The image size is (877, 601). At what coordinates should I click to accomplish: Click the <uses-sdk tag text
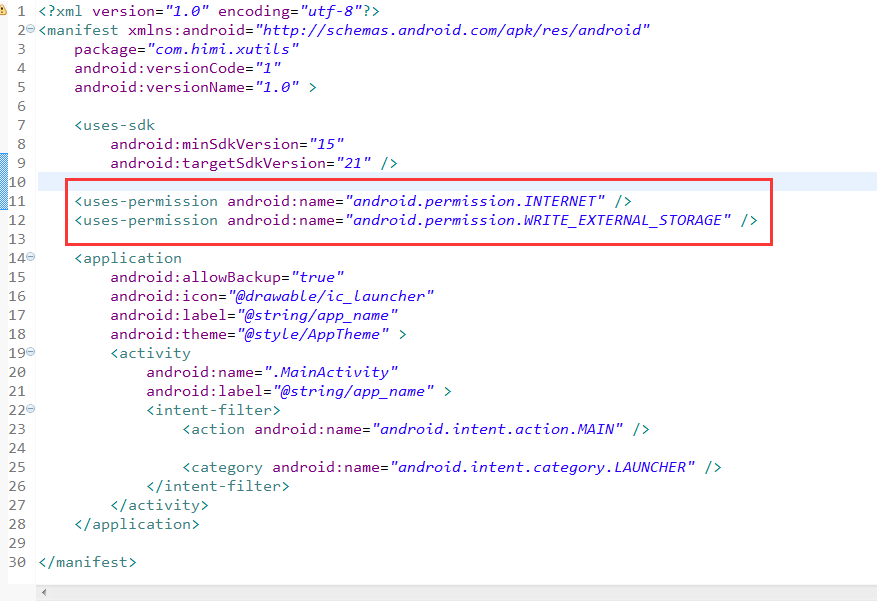pos(115,125)
